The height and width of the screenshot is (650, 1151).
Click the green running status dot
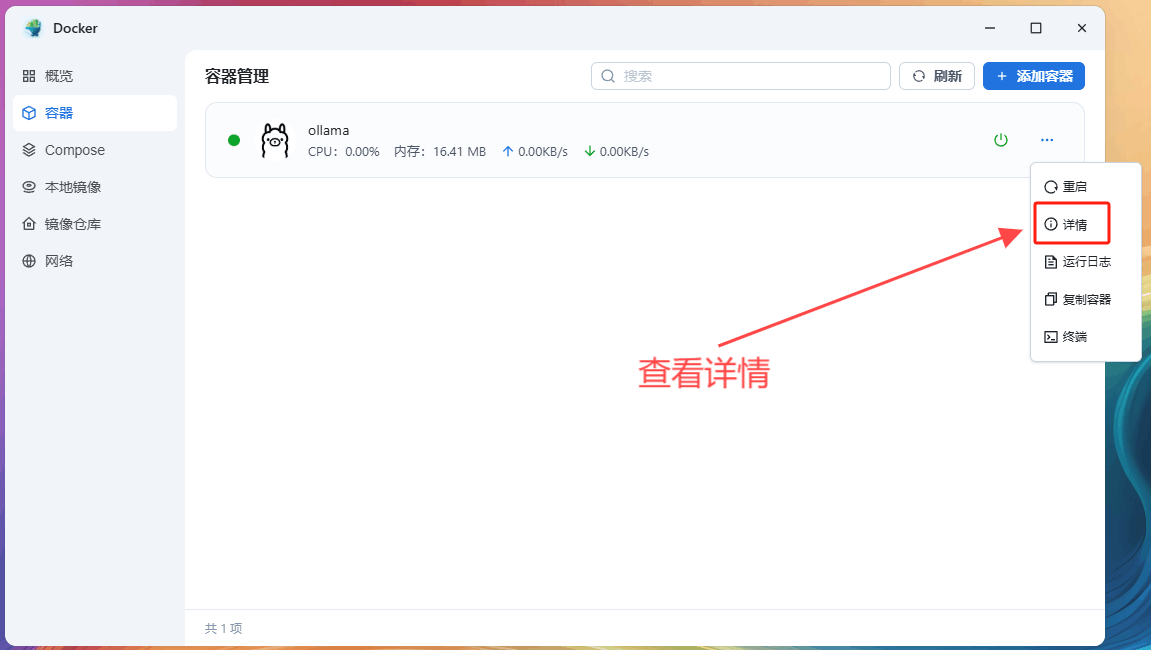[x=234, y=140]
